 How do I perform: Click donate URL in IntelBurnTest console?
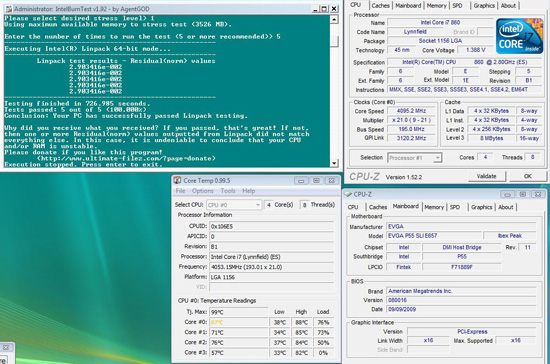pos(126,159)
